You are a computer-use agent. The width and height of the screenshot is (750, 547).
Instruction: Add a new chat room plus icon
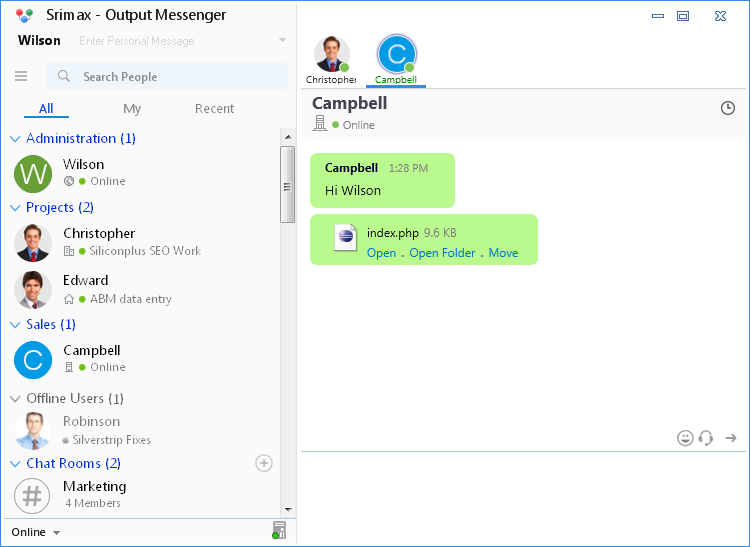[x=264, y=463]
